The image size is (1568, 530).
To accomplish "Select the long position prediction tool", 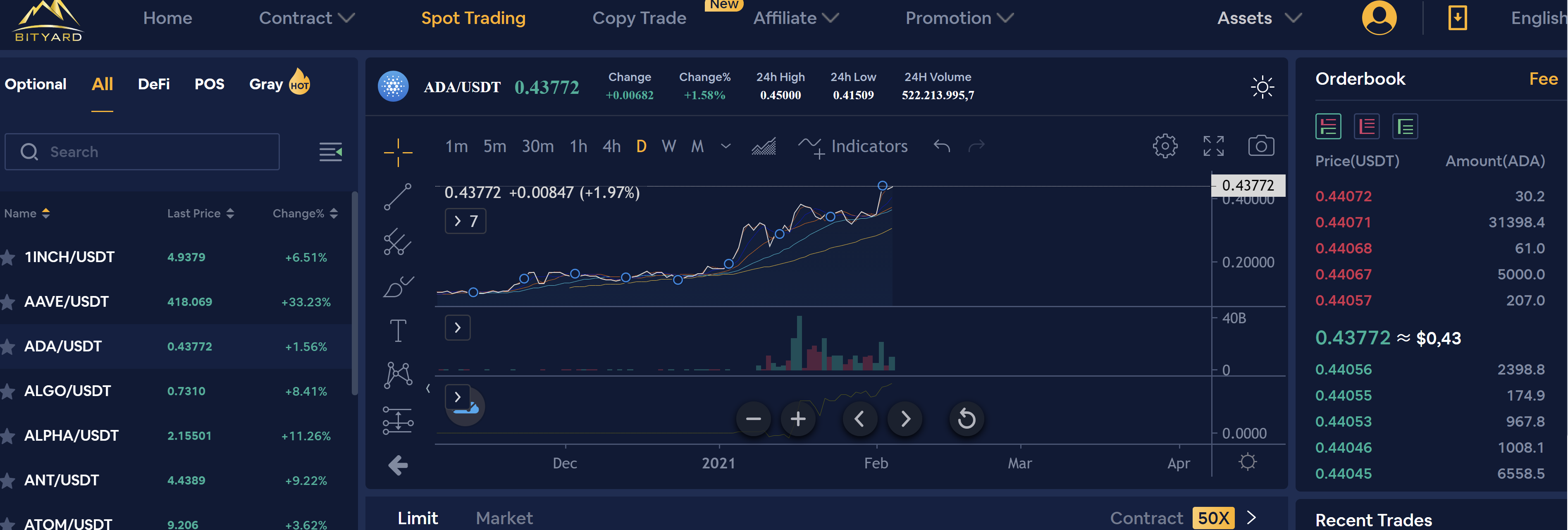I will click(x=398, y=420).
